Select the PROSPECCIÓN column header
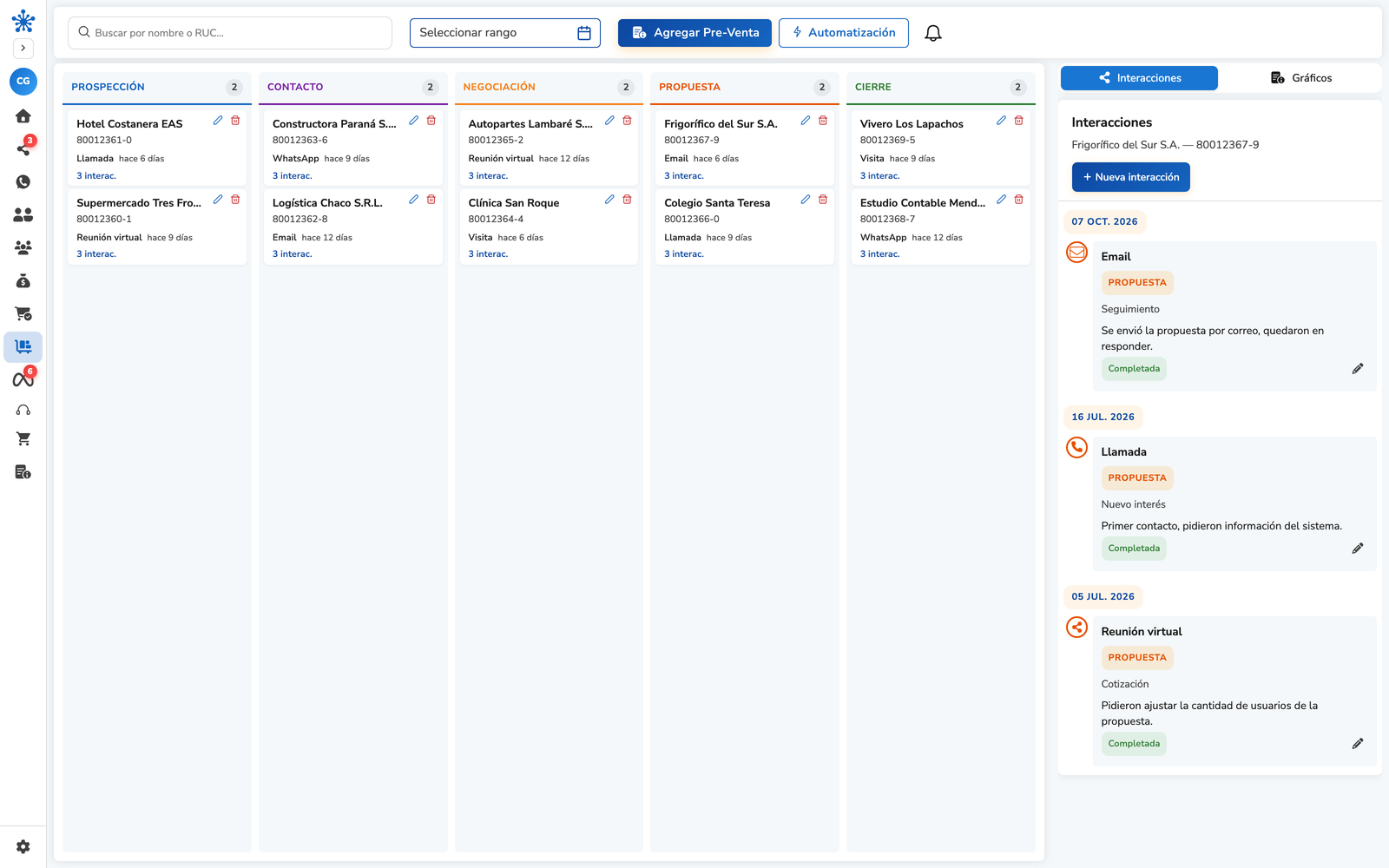1389x868 pixels. tap(157, 87)
